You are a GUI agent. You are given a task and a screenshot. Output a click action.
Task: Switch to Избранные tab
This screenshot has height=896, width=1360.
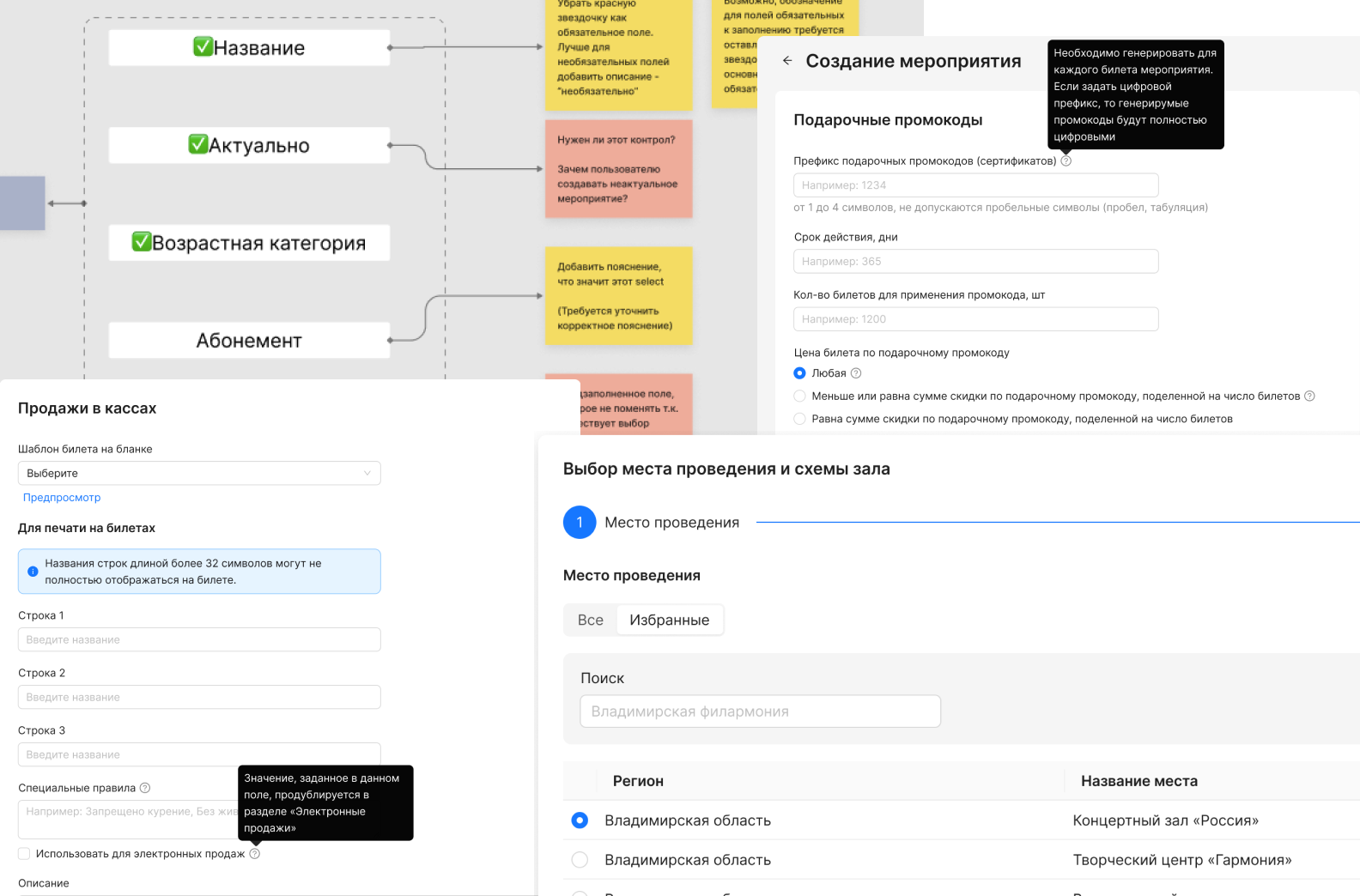click(x=669, y=621)
